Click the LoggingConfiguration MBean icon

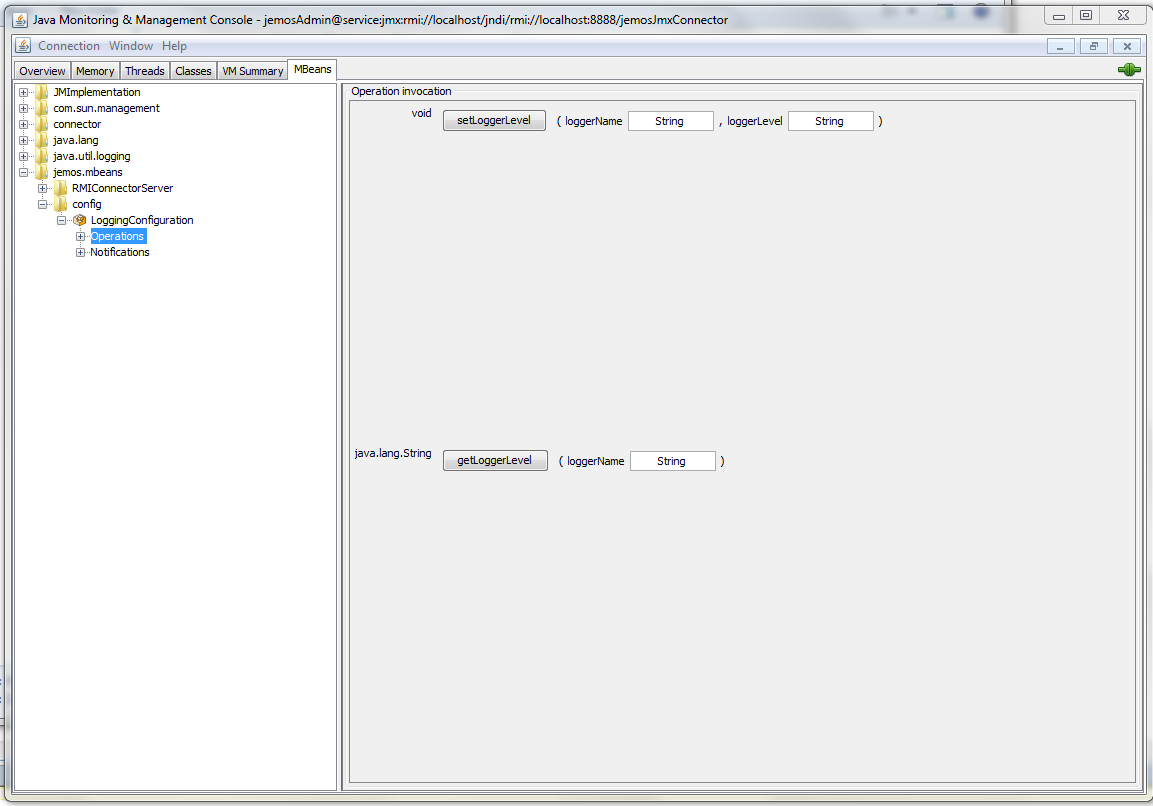[79, 220]
